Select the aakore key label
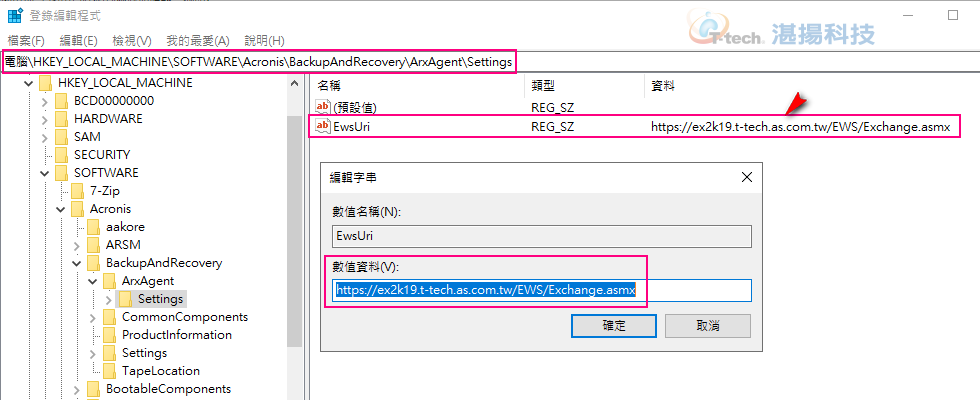The width and height of the screenshot is (980, 400). coord(126,227)
